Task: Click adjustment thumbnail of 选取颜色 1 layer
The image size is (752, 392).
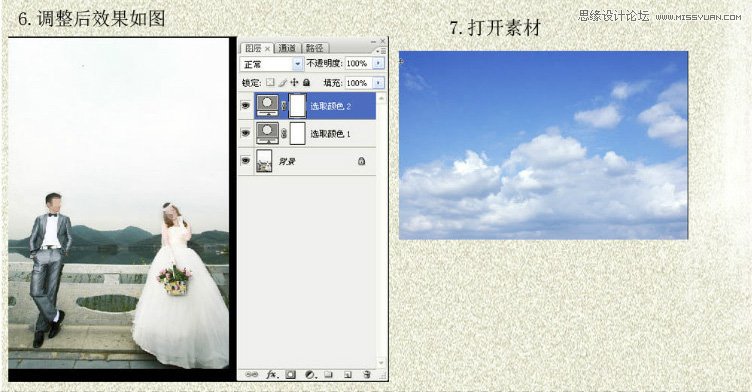Action: [268, 133]
